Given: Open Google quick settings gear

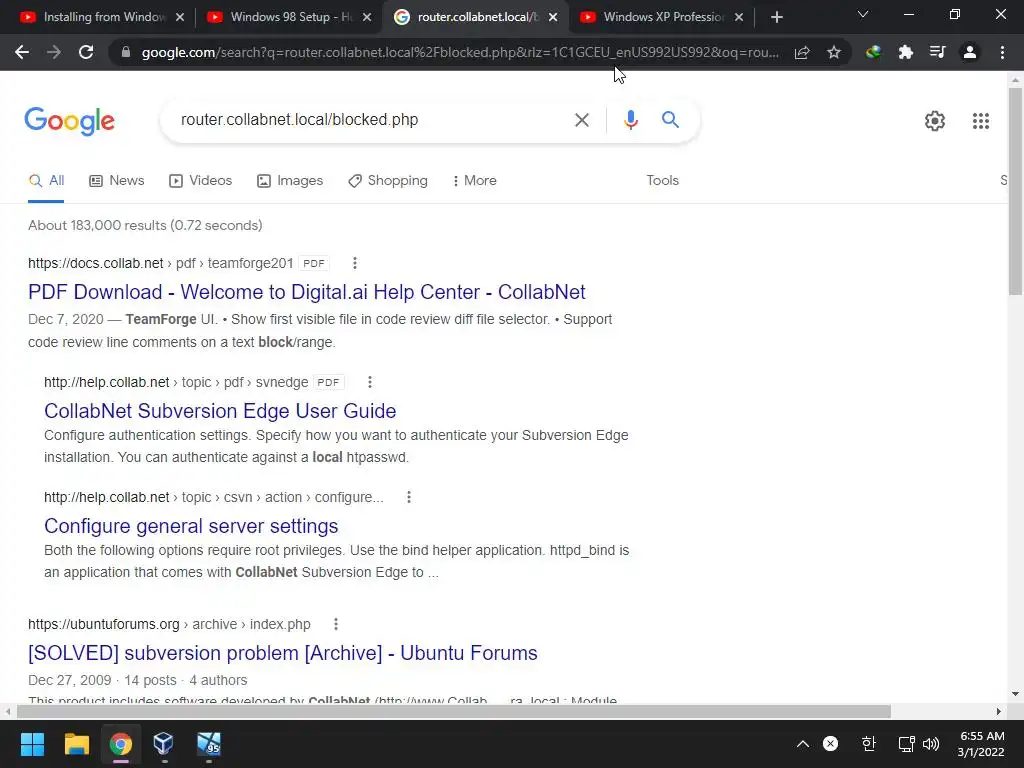Looking at the screenshot, I should [935, 121].
